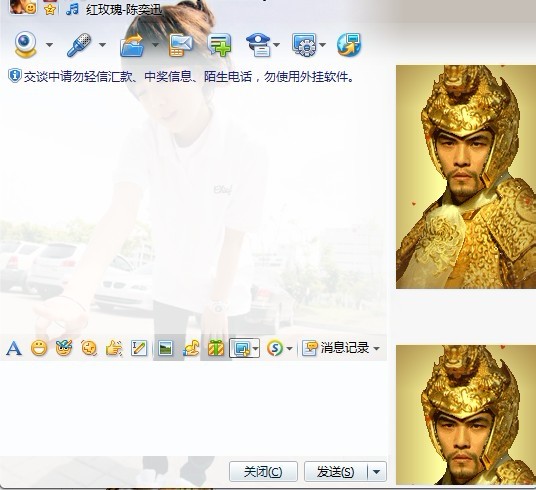536x490 pixels.
Task: Create a discussion group with green plus icon
Action: pyautogui.click(x=219, y=45)
